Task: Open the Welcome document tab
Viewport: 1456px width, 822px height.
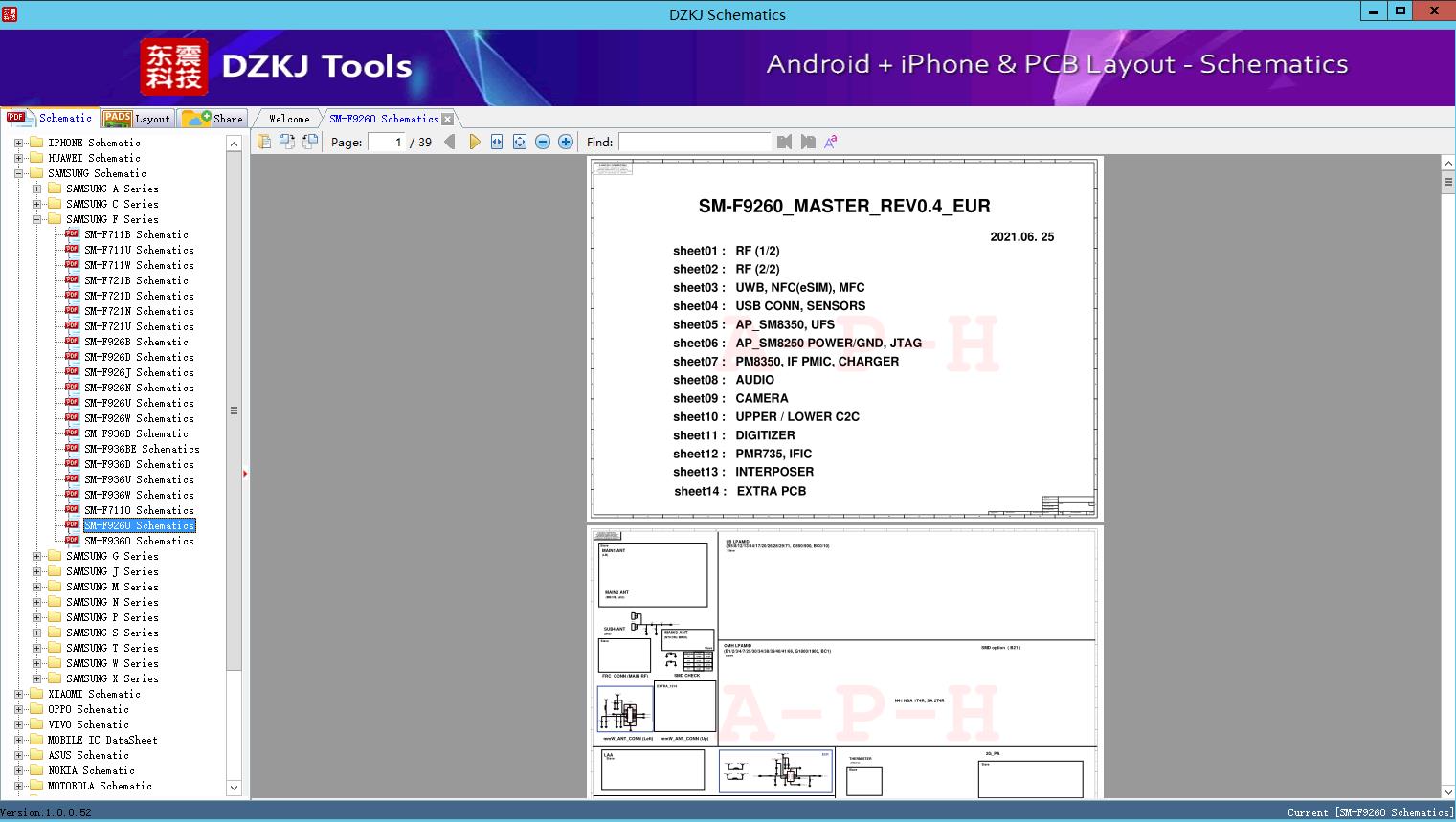Action: click(x=289, y=119)
